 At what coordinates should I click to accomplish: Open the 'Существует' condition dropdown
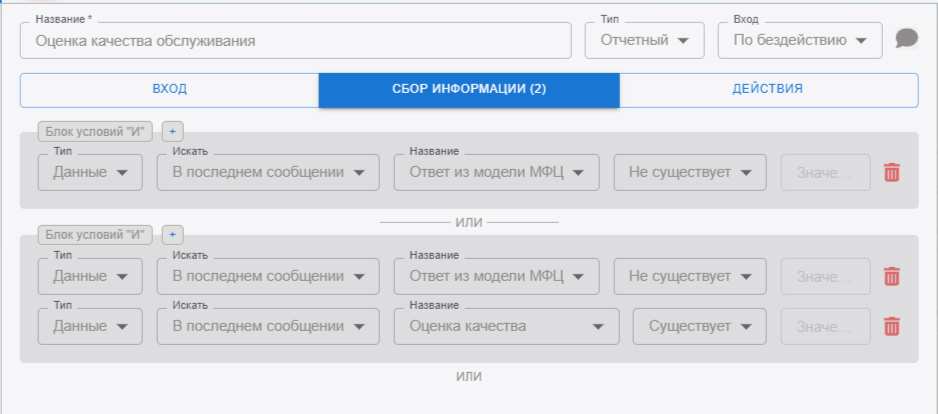click(699, 326)
